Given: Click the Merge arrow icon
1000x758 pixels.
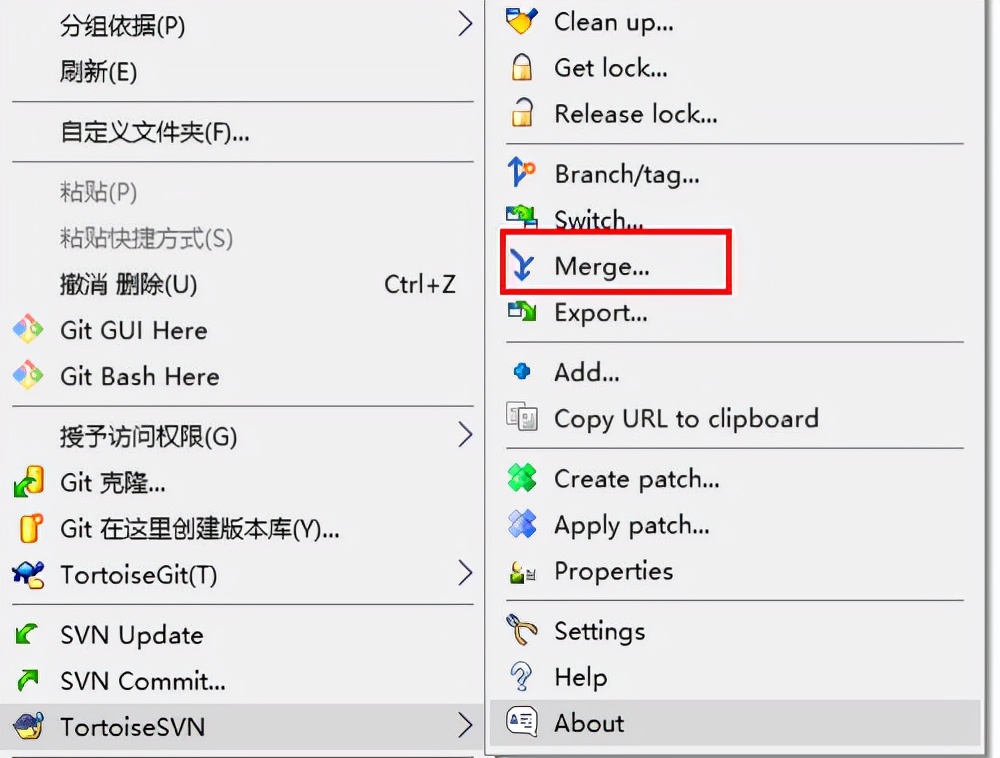Looking at the screenshot, I should point(522,265).
